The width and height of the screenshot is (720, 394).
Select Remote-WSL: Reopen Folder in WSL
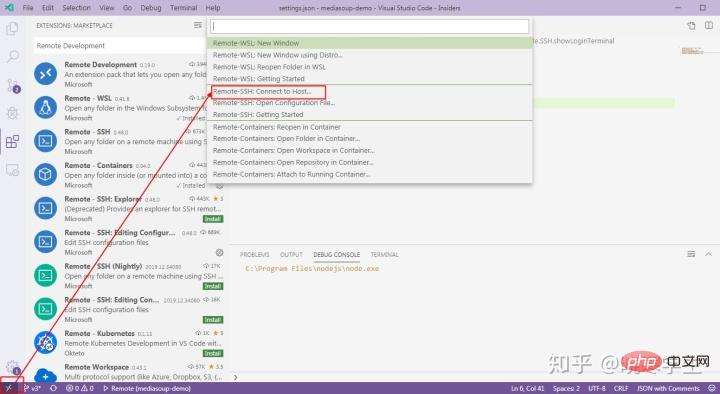[x=370, y=67]
